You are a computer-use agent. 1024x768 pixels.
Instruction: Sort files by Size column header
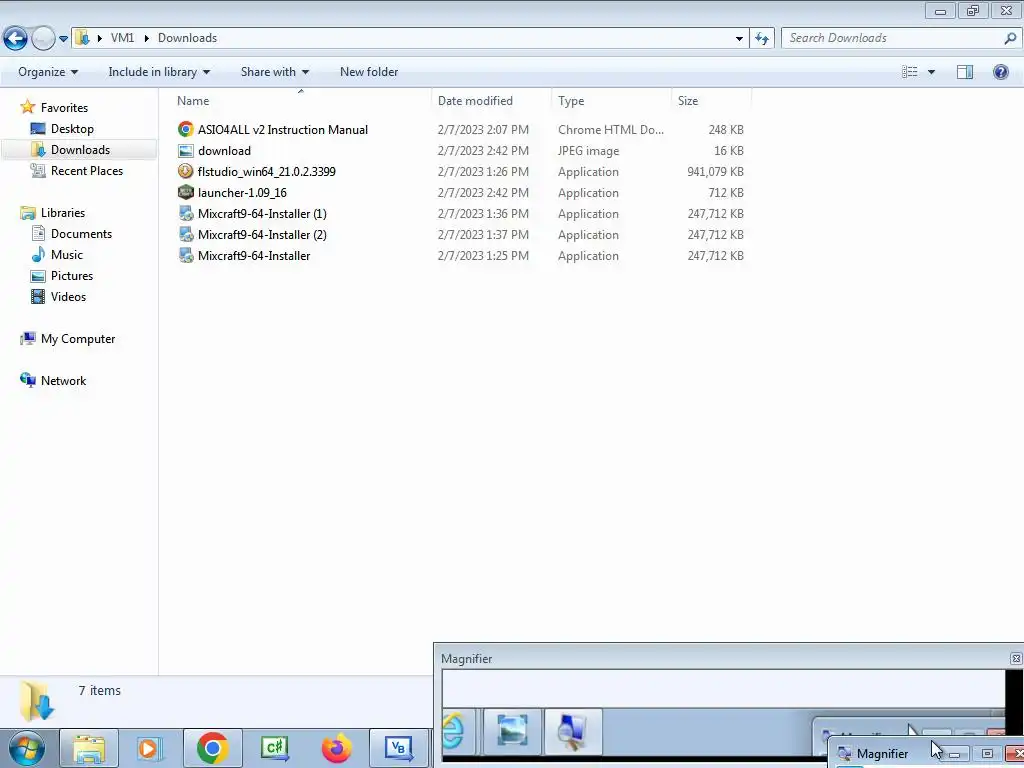tap(688, 101)
